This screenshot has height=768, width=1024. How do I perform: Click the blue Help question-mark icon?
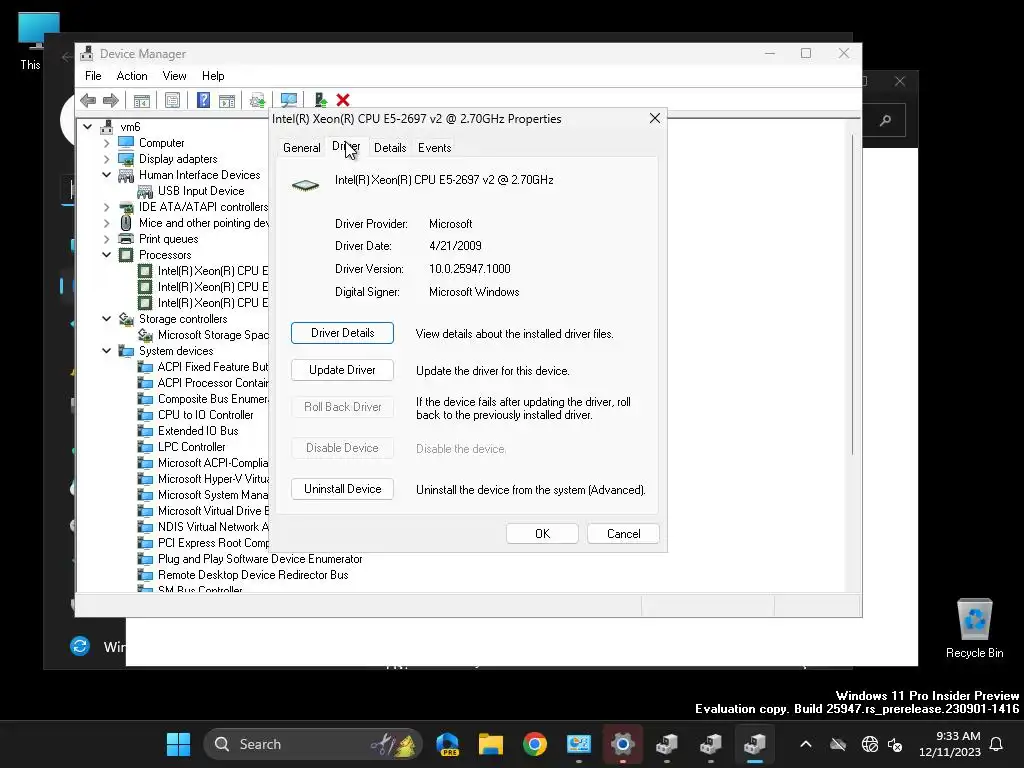pos(203,100)
